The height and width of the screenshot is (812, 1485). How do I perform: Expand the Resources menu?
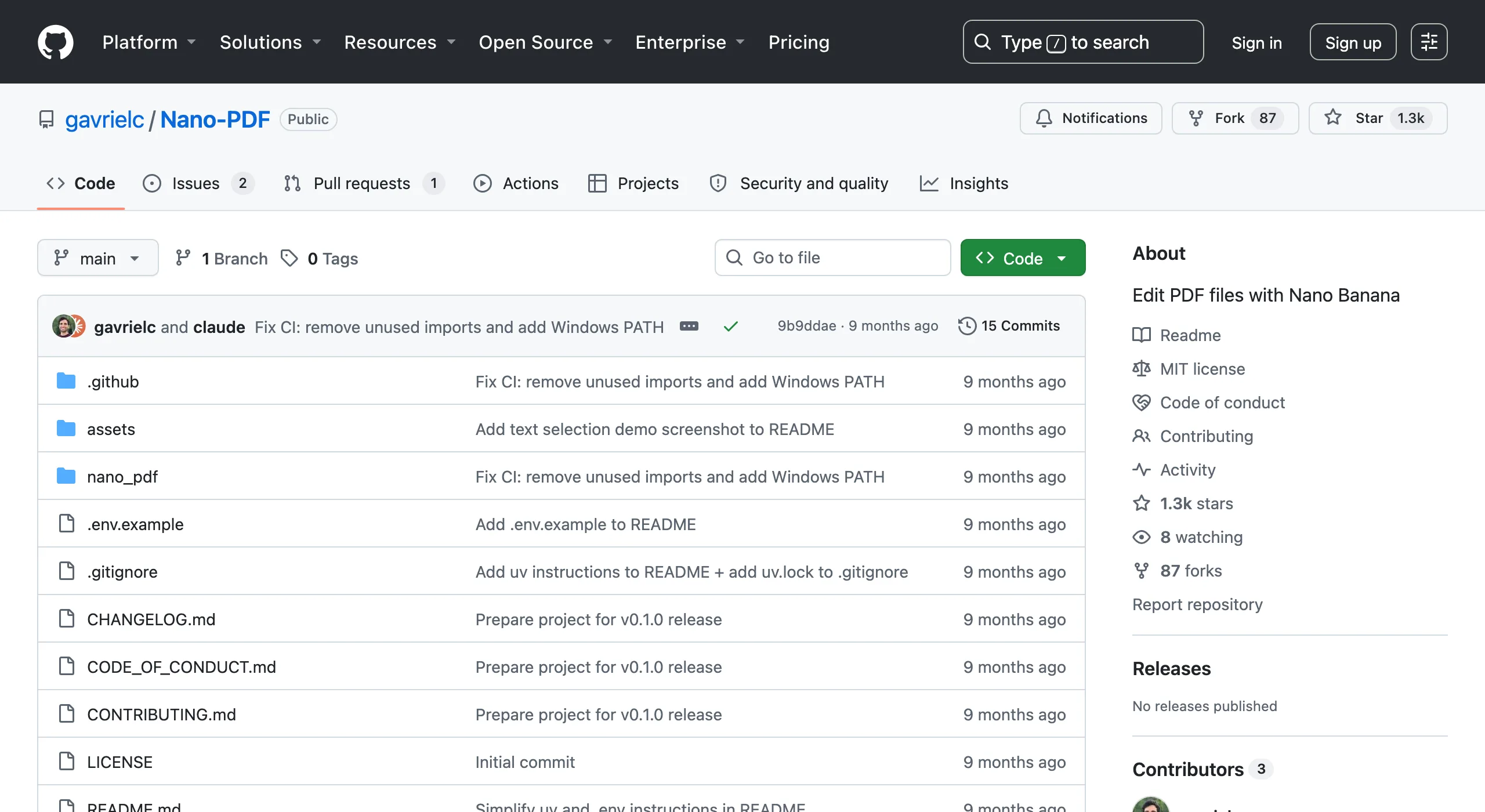pyautogui.click(x=400, y=42)
